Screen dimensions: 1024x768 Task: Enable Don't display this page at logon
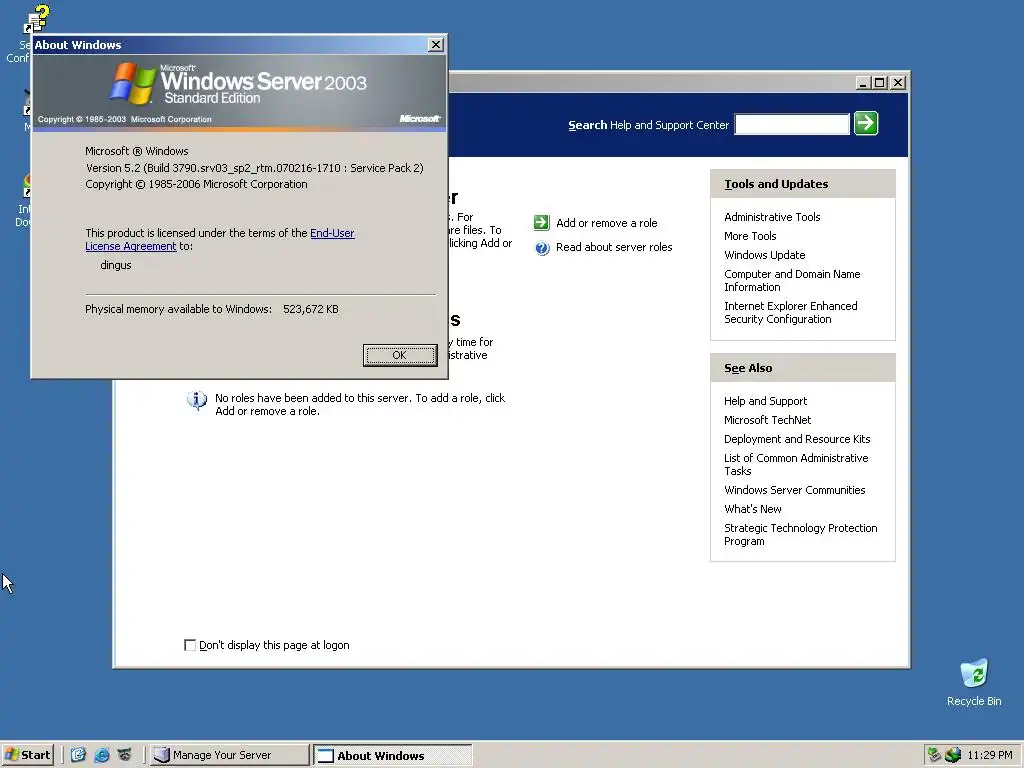(190, 645)
